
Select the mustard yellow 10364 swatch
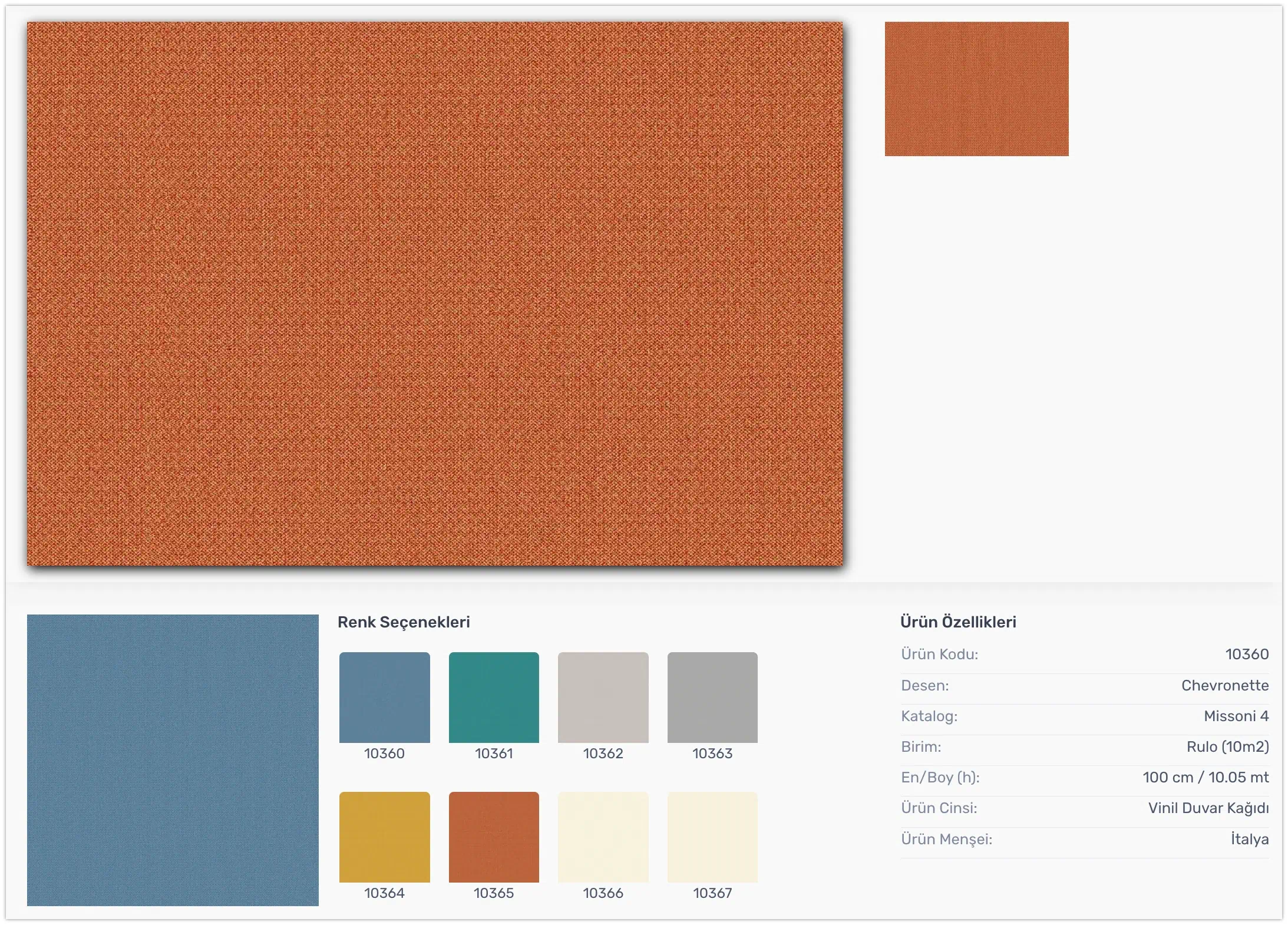point(384,837)
